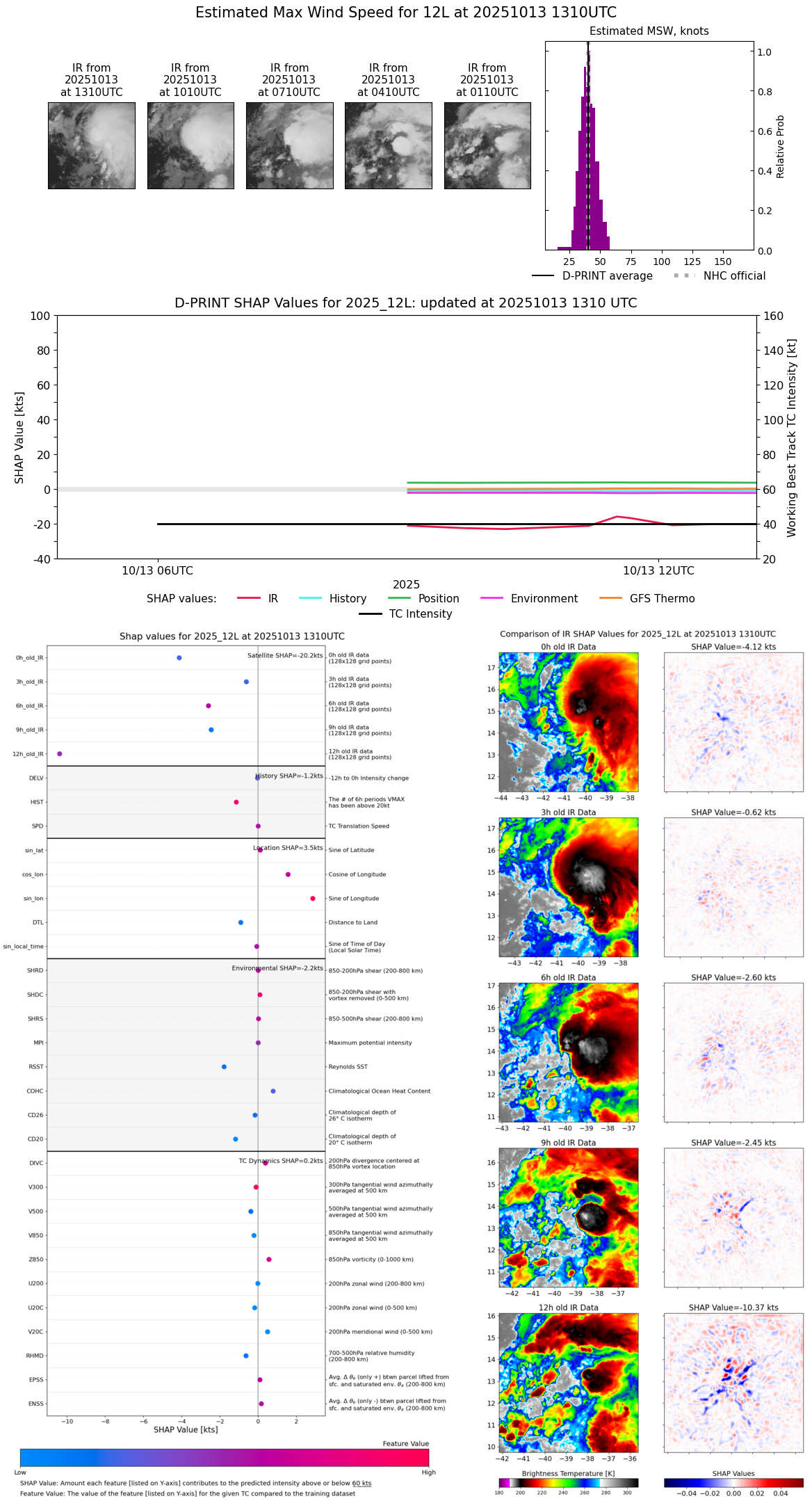The image size is (812, 1501).
Task: Click the 10/13 12UTC time axis label
Action: point(658,570)
